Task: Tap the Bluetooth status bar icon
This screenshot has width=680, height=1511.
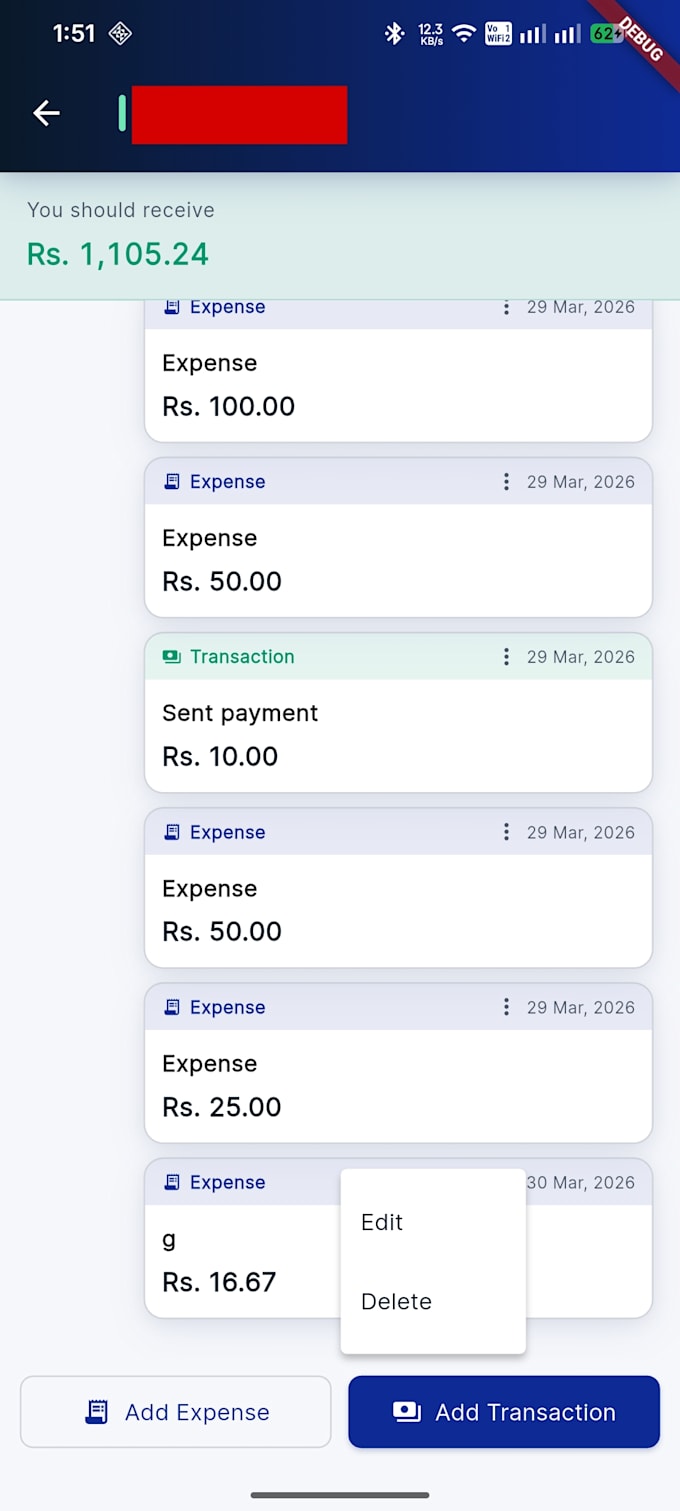Action: (394, 34)
